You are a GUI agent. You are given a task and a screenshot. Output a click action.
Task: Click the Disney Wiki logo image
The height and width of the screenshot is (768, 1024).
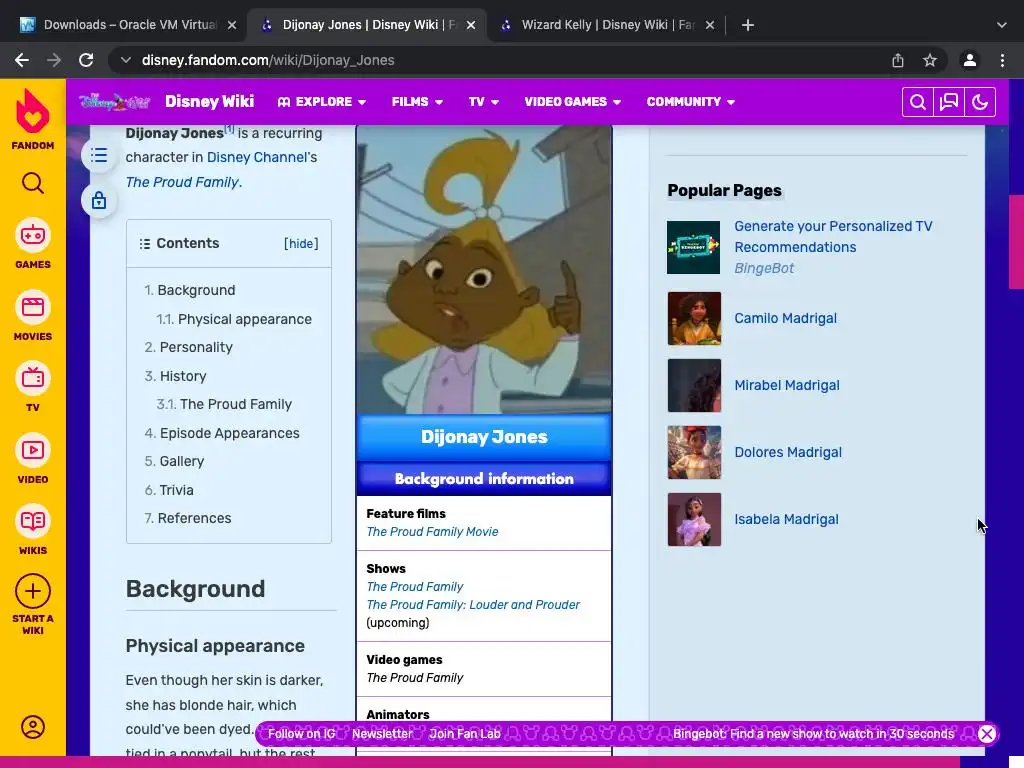(x=114, y=102)
